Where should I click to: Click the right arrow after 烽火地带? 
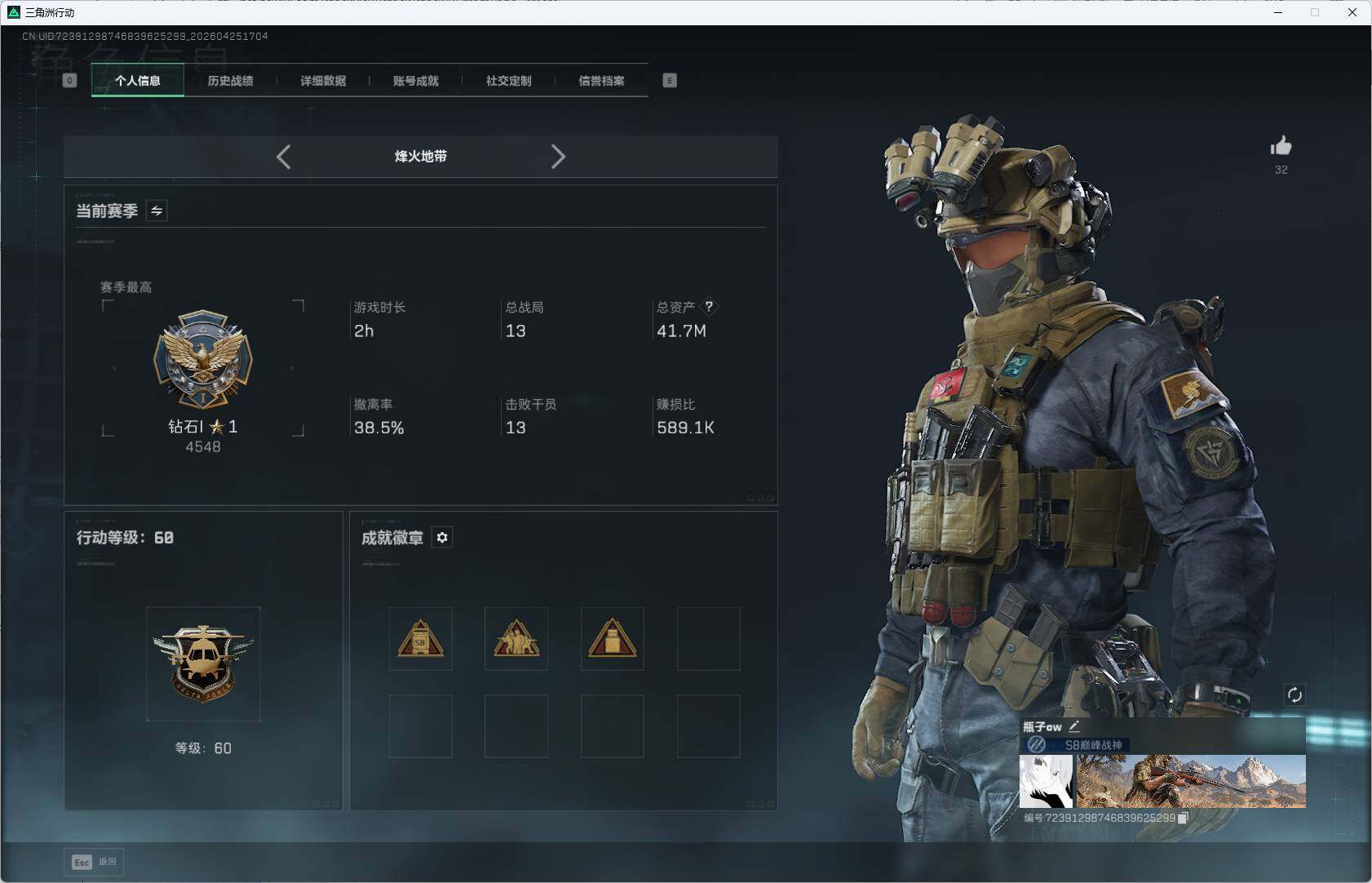click(559, 156)
